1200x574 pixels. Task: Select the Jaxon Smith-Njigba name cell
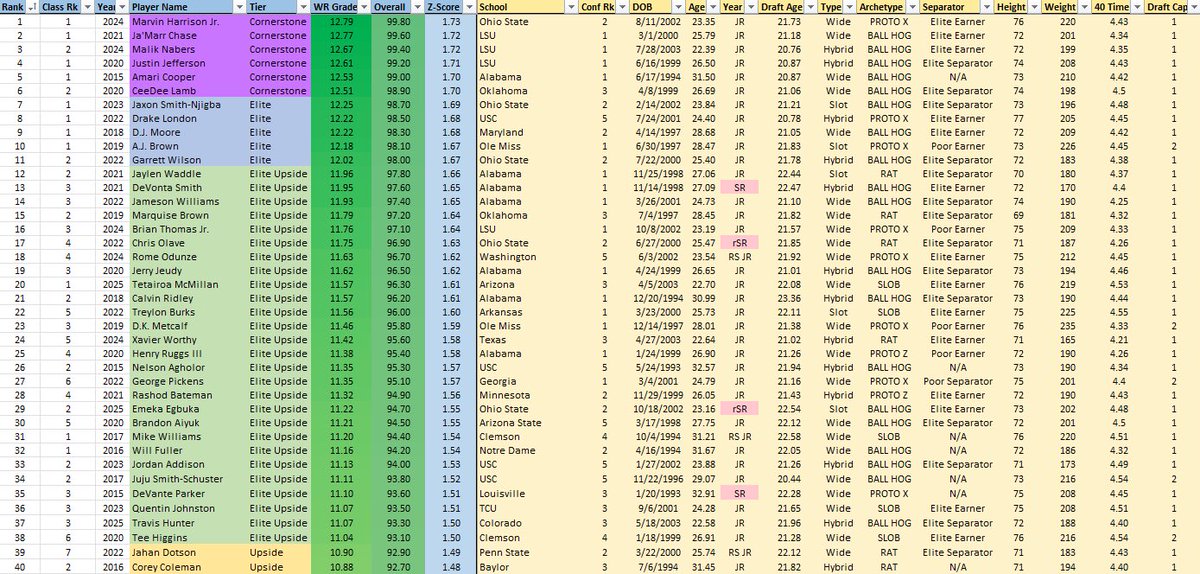(187, 104)
